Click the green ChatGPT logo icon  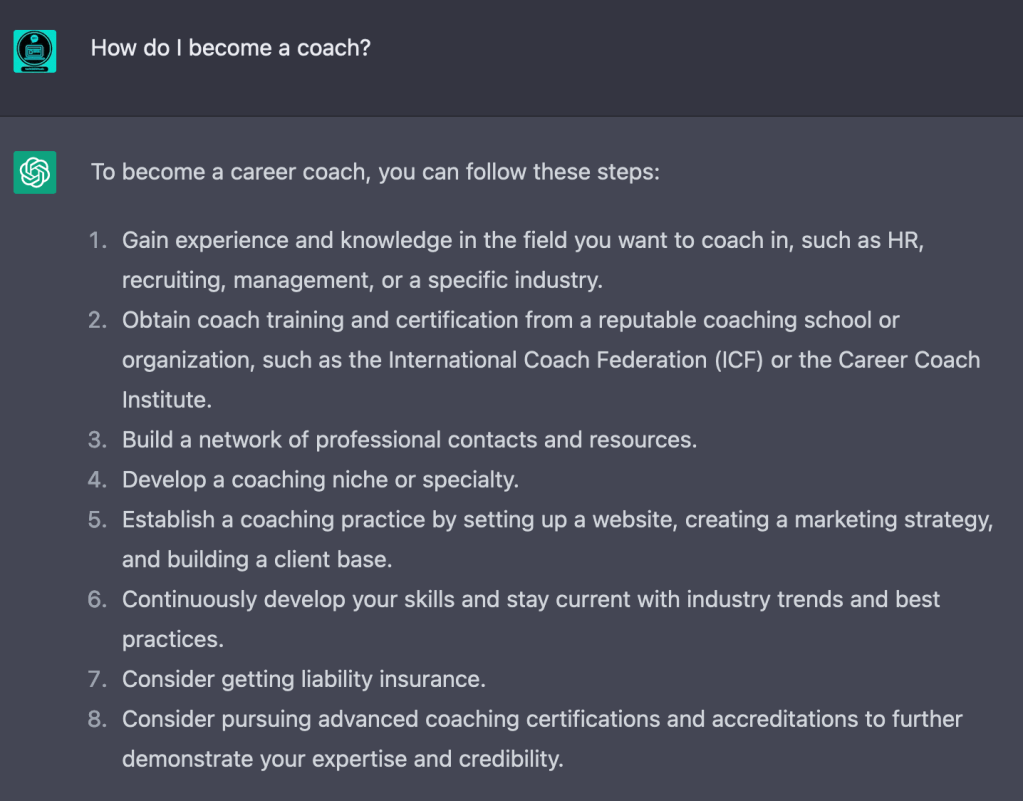[x=35, y=172]
